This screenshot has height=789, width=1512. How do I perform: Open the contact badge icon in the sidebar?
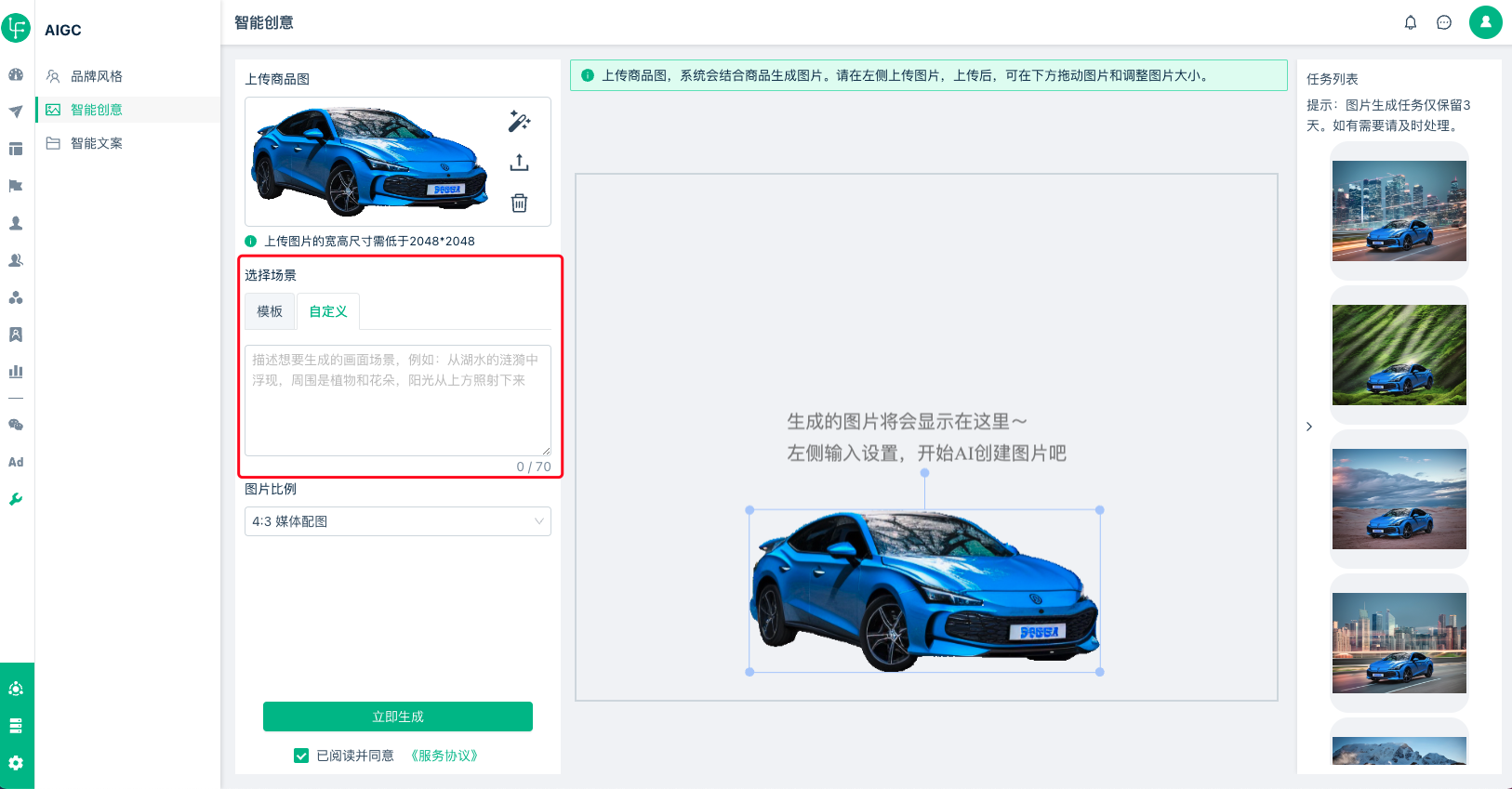16,335
